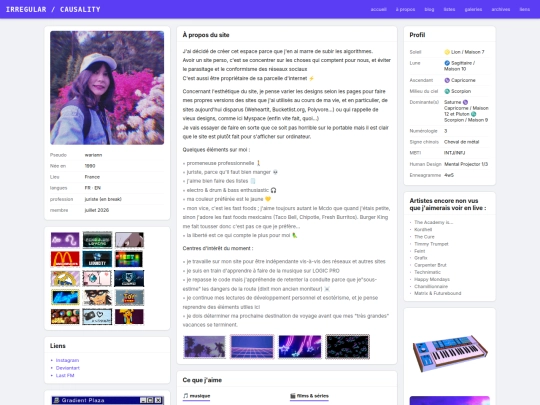Click the 'Profil' panel heading
The image size is (540, 405).
click(417, 35)
